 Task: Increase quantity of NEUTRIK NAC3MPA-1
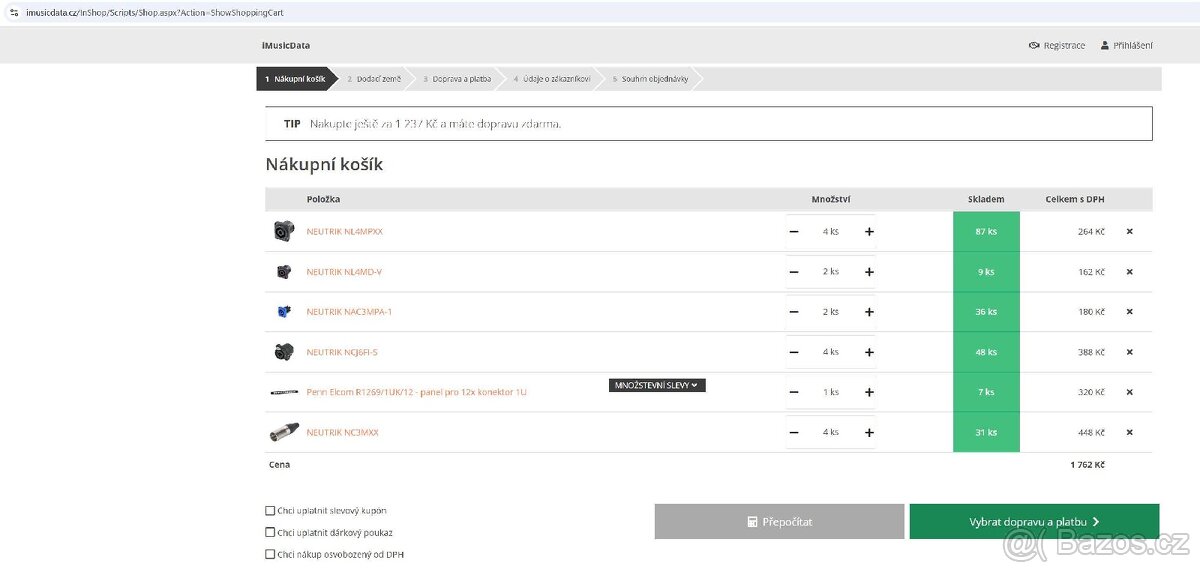point(869,312)
